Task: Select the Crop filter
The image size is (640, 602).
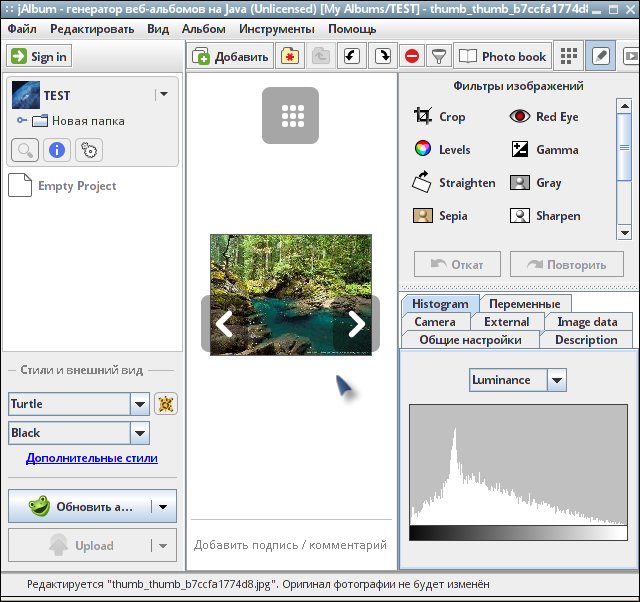Action: (440, 117)
